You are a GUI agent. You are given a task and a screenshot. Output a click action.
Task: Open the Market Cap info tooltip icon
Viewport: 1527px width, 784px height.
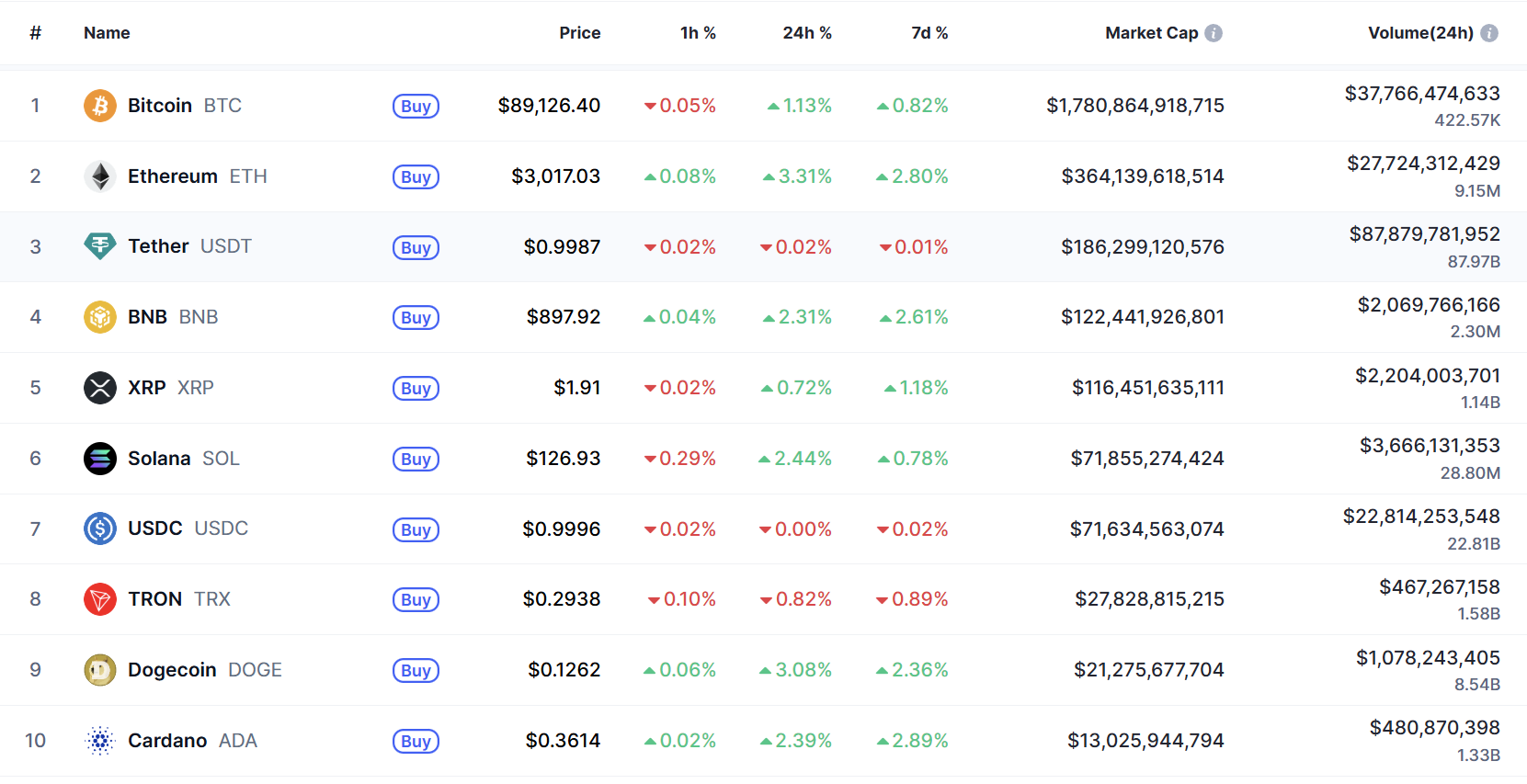(1214, 33)
